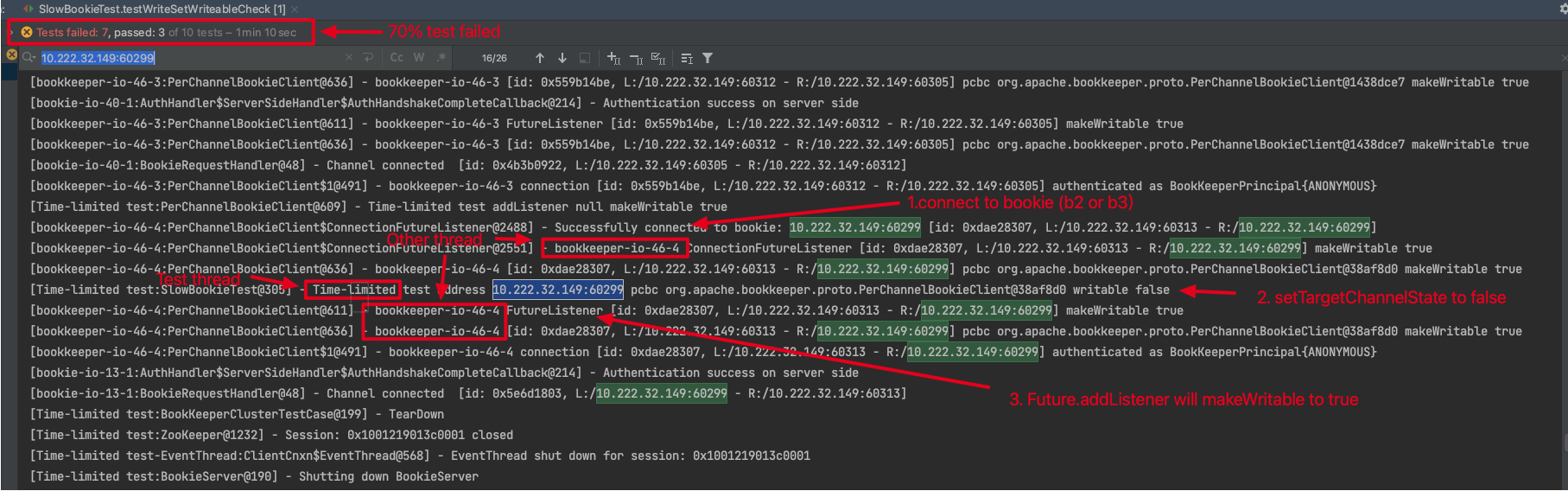Toggle match case Cc option
This screenshot has height=491, width=1568.
(397, 58)
